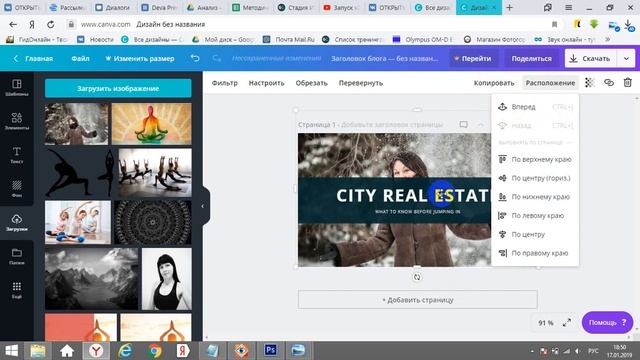640x360 pixels.
Task: Choose По левому краю alignment
Action: tap(535, 216)
